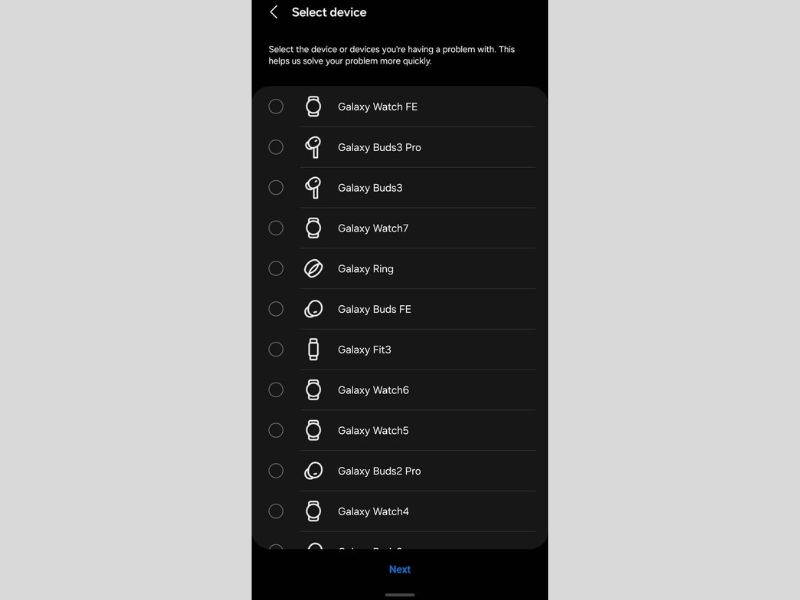Click the Galaxy Fit3 band icon

coord(313,349)
